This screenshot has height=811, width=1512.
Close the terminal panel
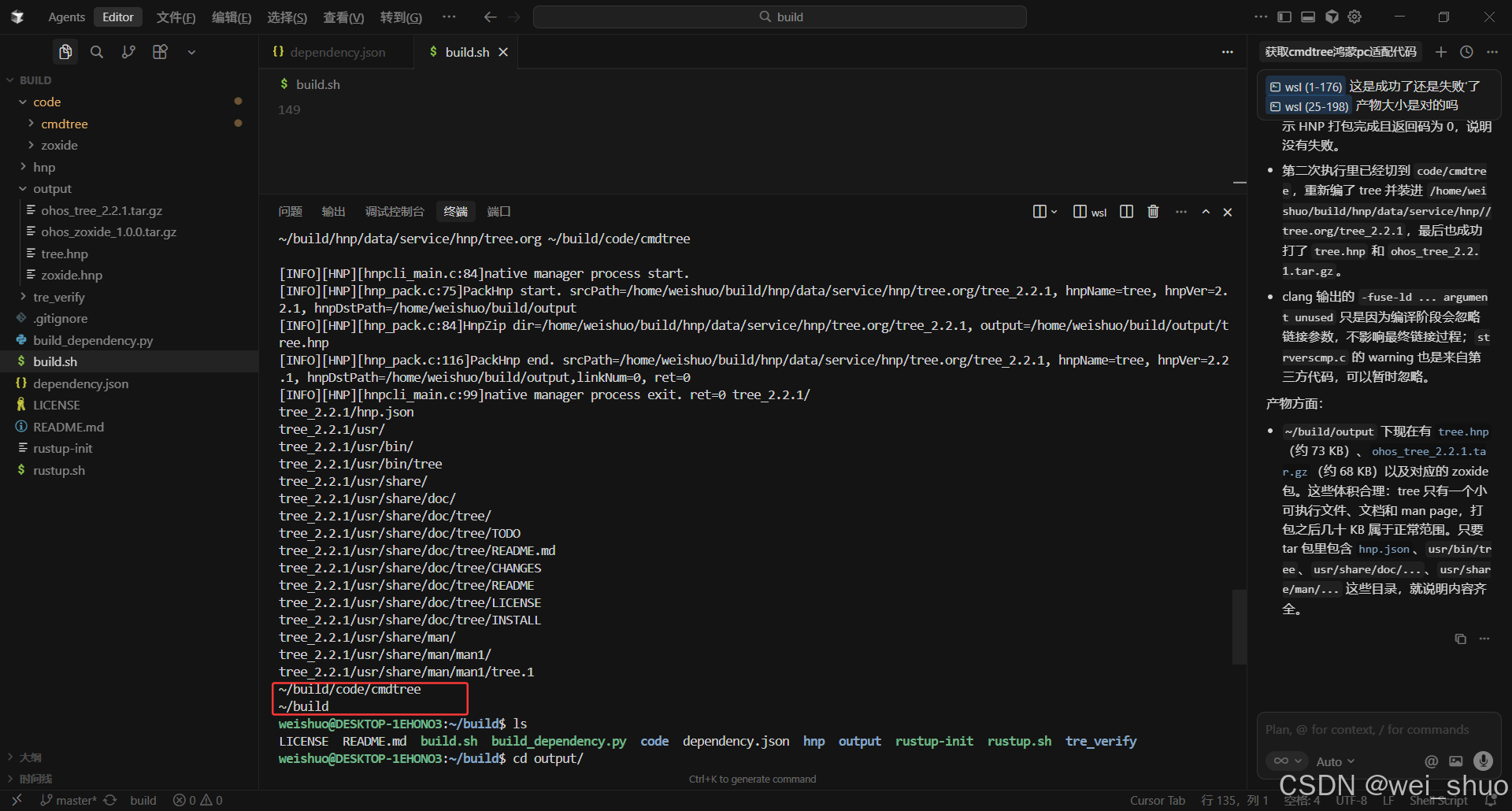(1228, 212)
